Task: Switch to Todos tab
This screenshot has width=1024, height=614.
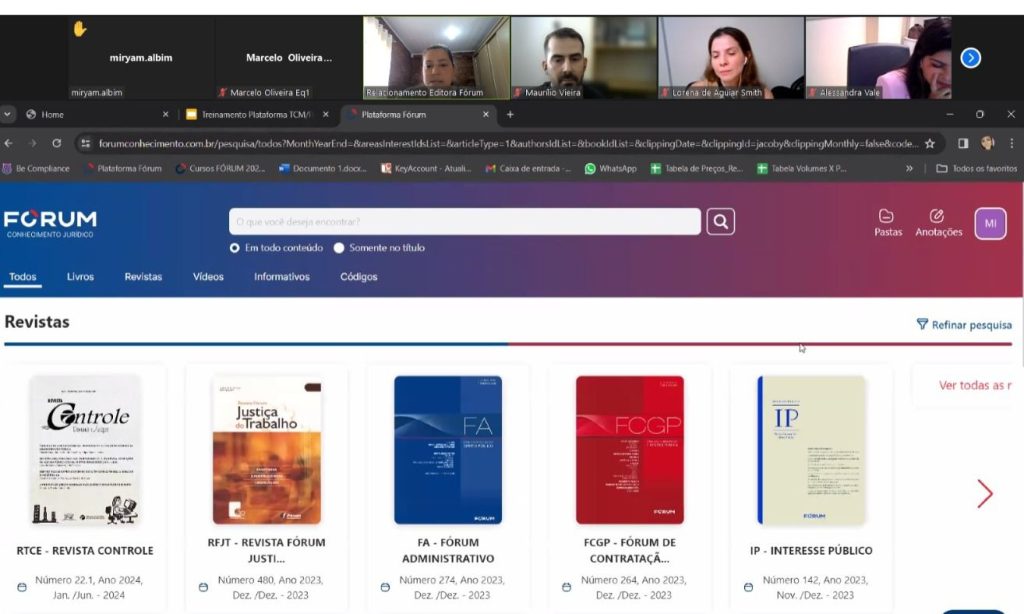Action: coord(23,277)
